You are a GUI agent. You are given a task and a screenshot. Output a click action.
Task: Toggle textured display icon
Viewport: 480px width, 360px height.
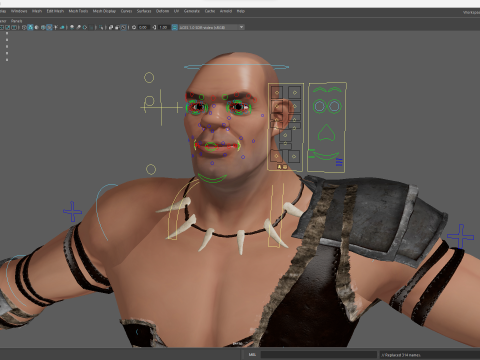49,27
